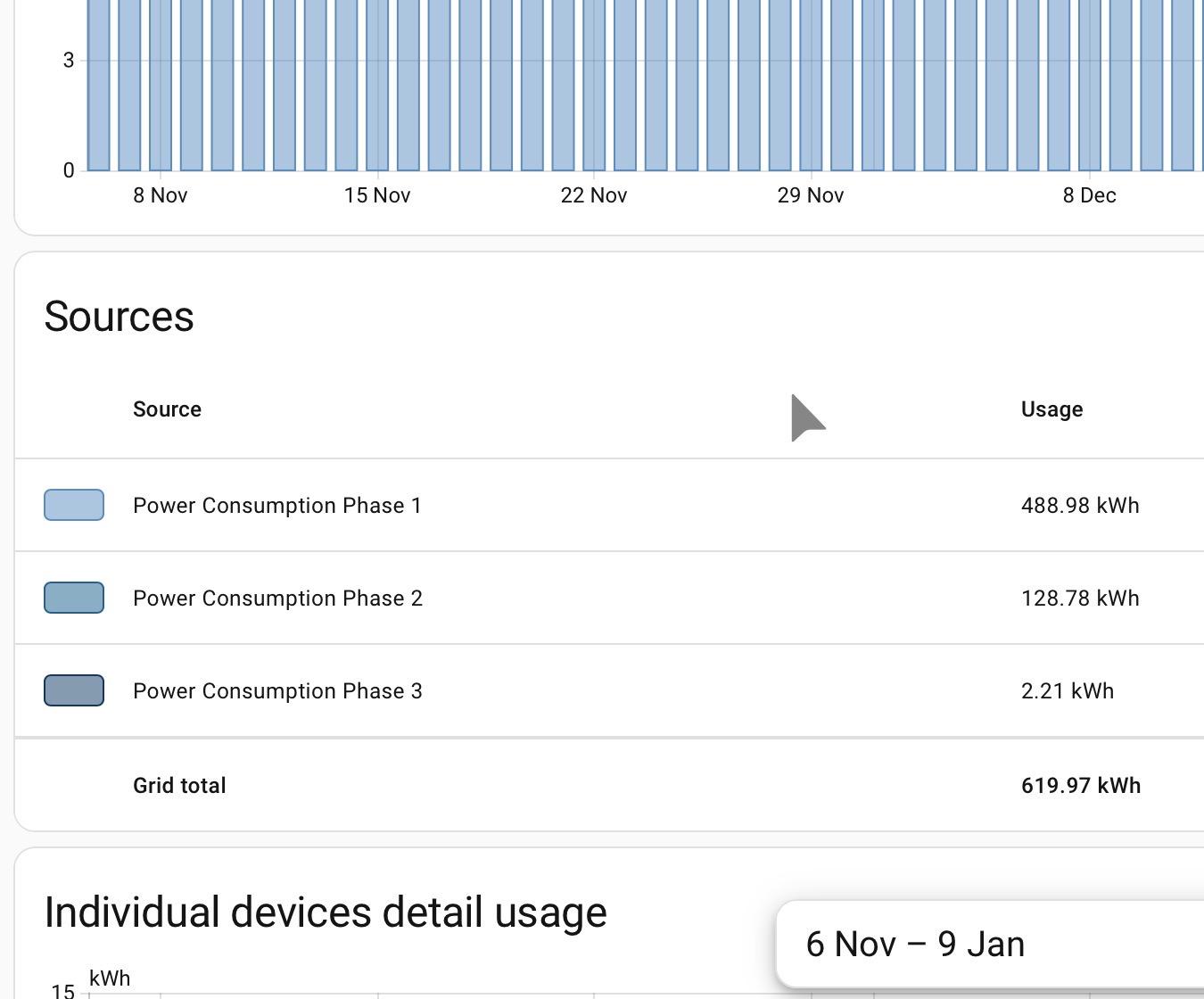This screenshot has height=999, width=1204.
Task: Click the Phase 2 color swatch
Action: (x=74, y=598)
